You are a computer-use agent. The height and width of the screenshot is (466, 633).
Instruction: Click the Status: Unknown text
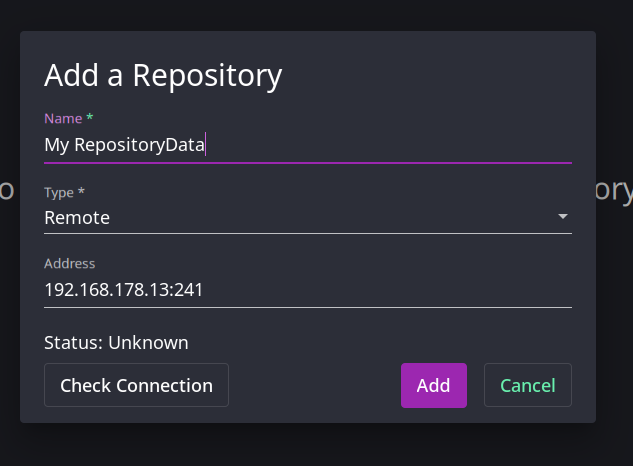coord(116,343)
